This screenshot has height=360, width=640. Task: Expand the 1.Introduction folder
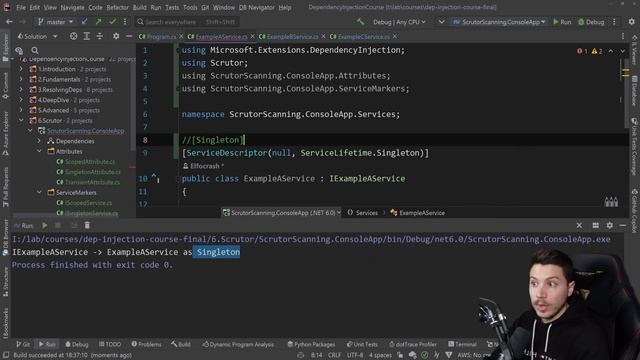click(x=21, y=69)
